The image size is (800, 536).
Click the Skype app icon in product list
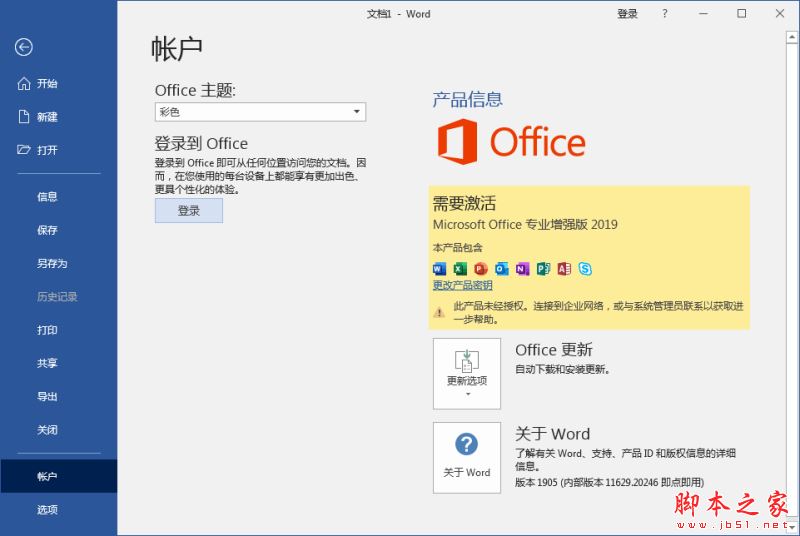[585, 269]
